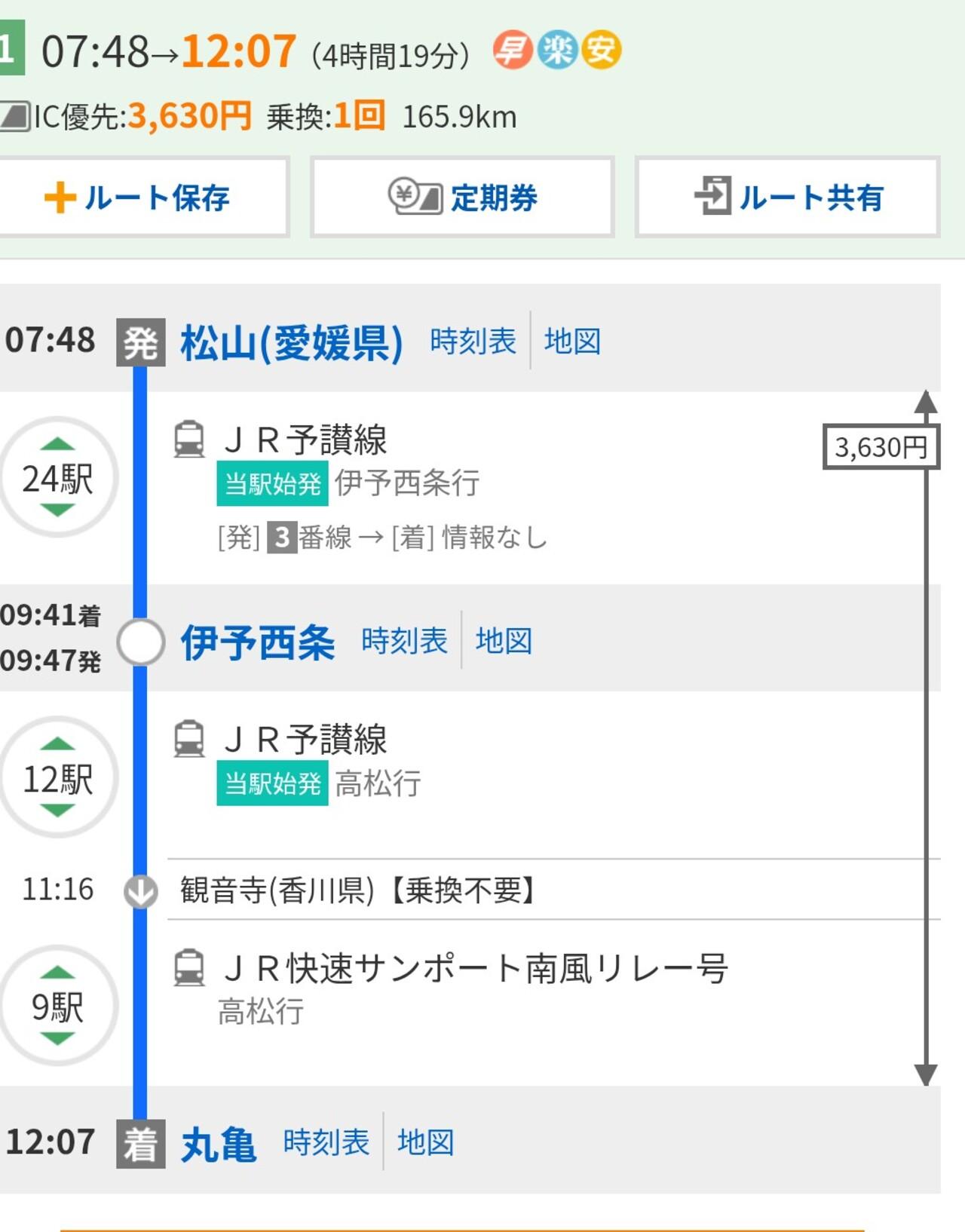Click the 3,630円 fare box

881,447
